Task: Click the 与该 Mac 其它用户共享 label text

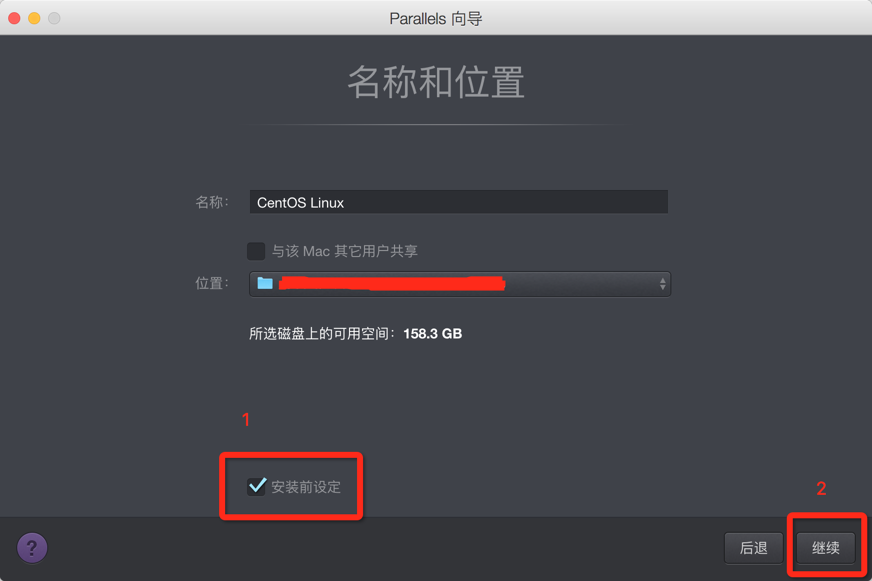Action: tap(345, 251)
